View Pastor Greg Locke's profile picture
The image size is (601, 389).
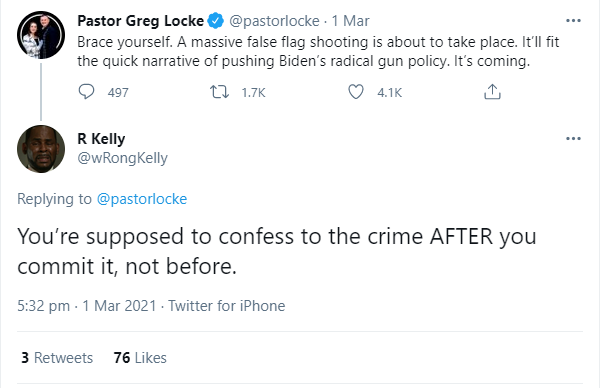[41, 35]
